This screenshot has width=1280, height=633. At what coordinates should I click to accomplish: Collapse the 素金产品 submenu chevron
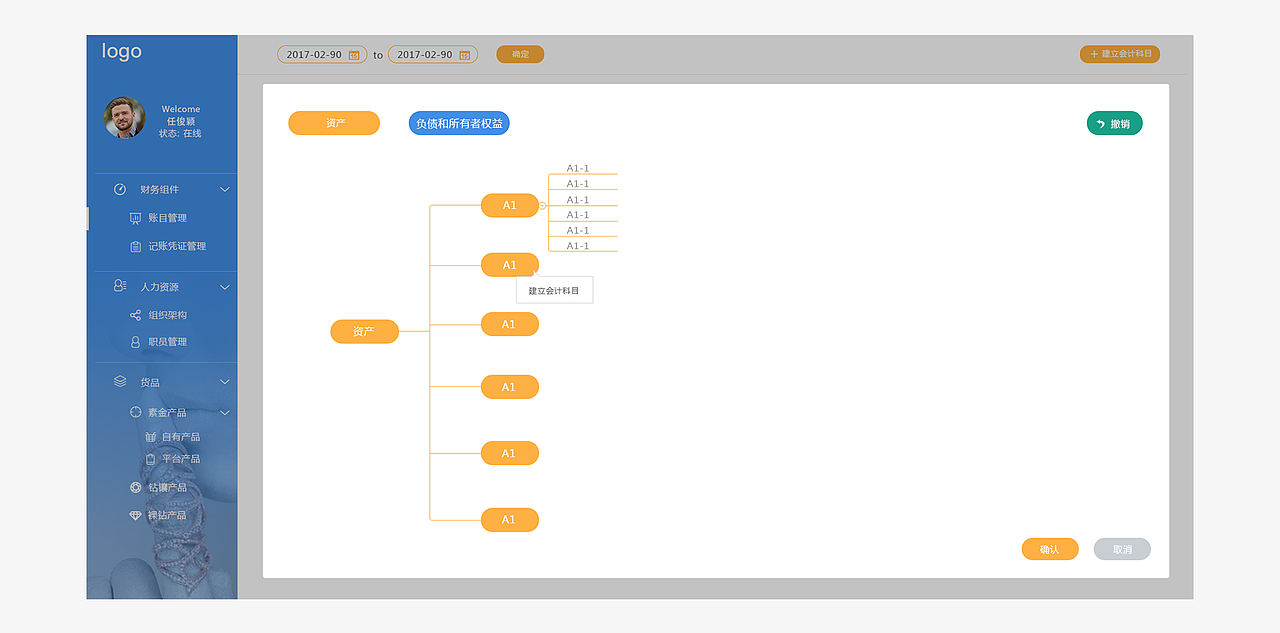(225, 412)
